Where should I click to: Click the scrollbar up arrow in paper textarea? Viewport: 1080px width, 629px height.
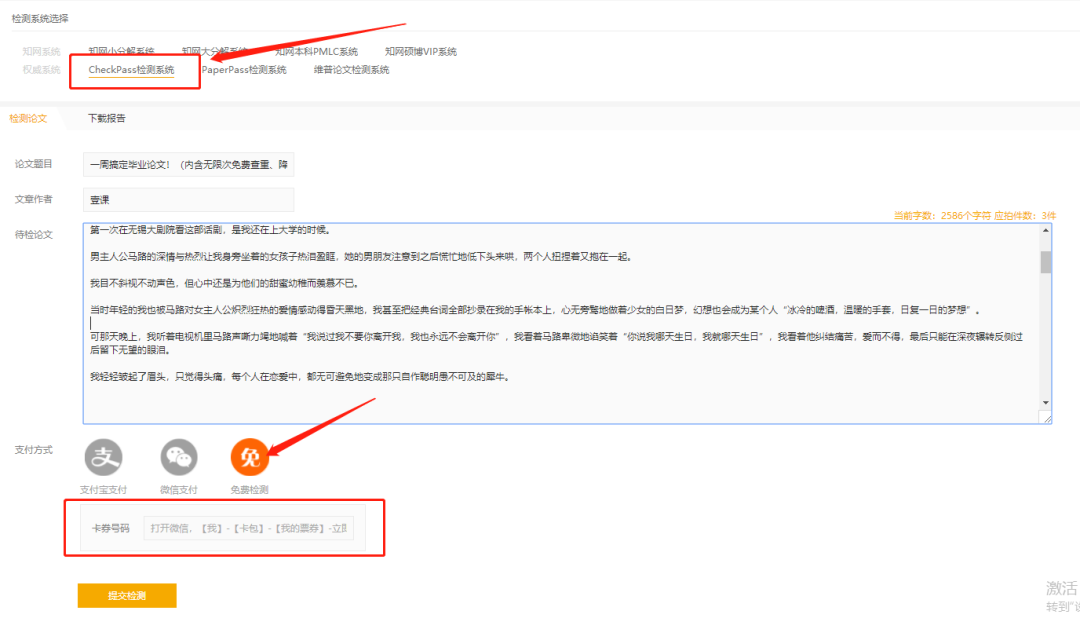pos(1046,231)
